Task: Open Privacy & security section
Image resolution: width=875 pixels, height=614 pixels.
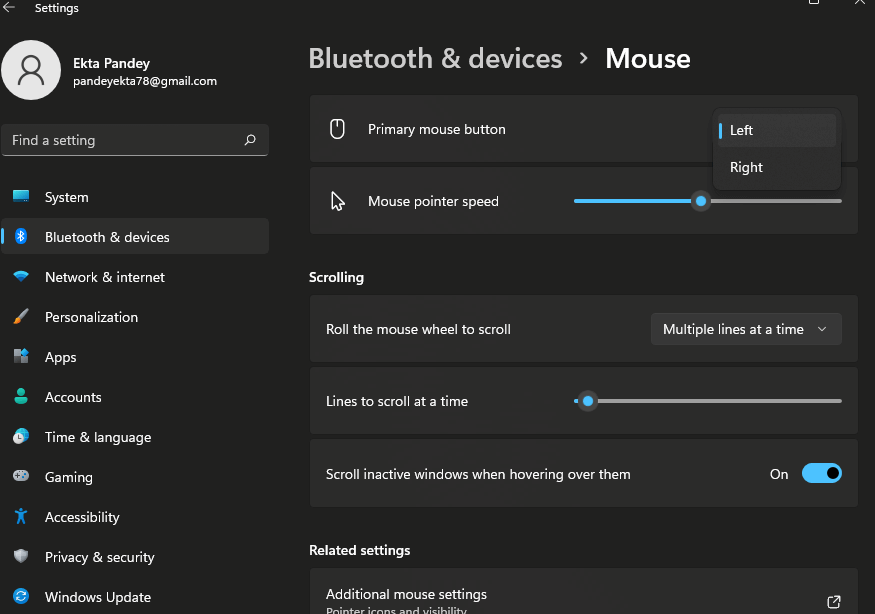Action: pos(99,557)
